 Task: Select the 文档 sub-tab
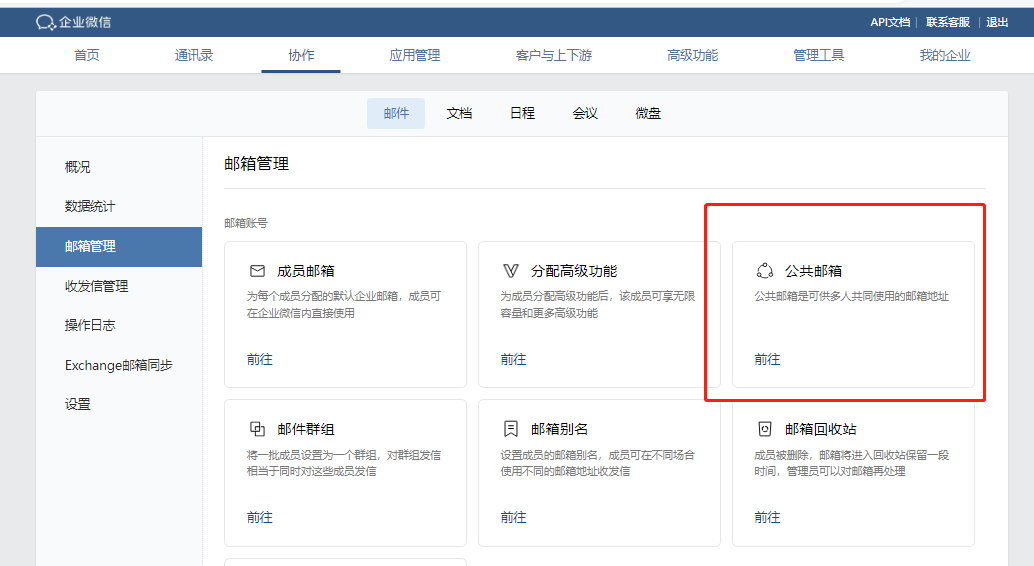point(459,114)
